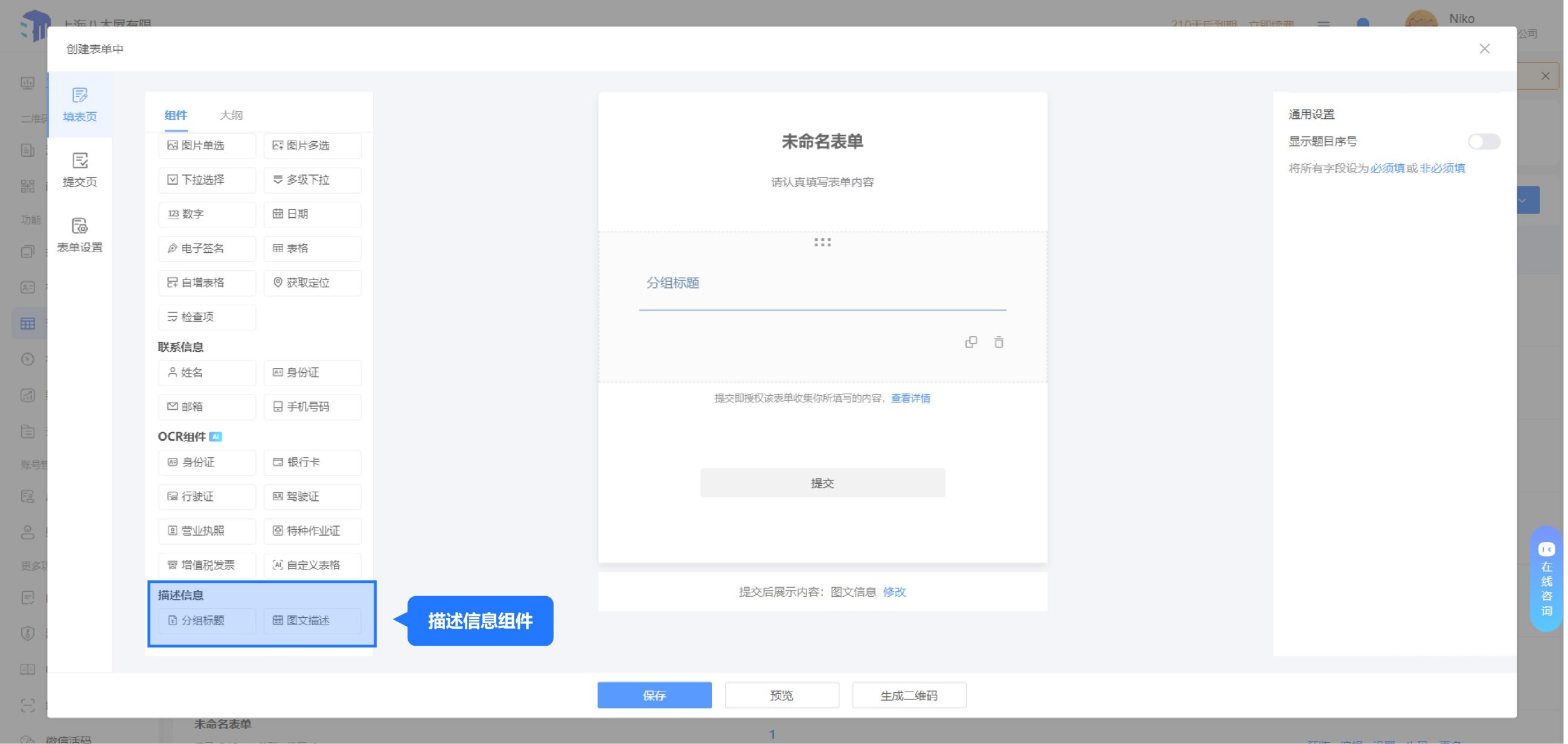The height and width of the screenshot is (744, 1568).
Task: Add the 图文描述 component
Action: 313,620
